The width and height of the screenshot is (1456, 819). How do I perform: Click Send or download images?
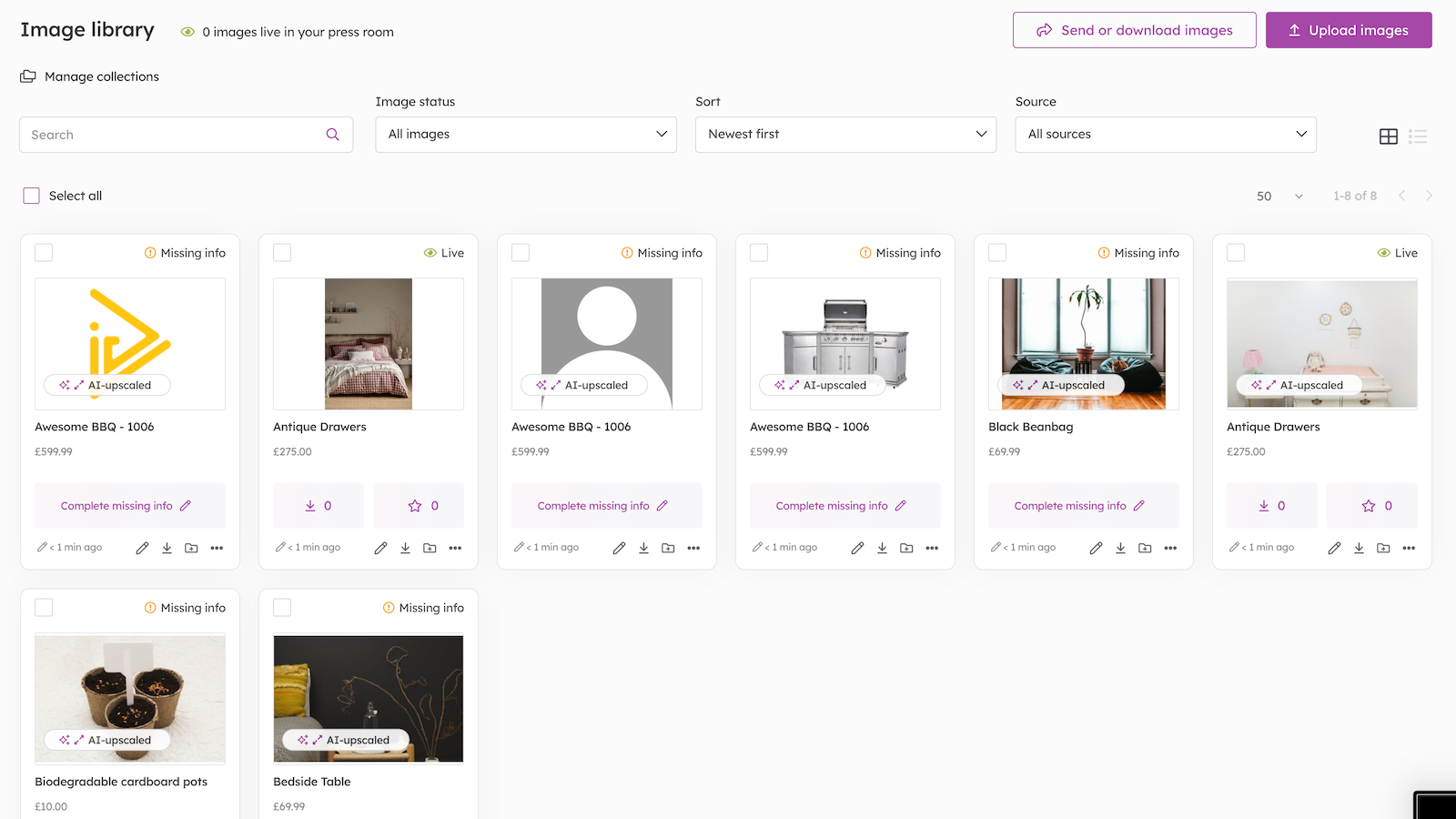coord(1134,30)
